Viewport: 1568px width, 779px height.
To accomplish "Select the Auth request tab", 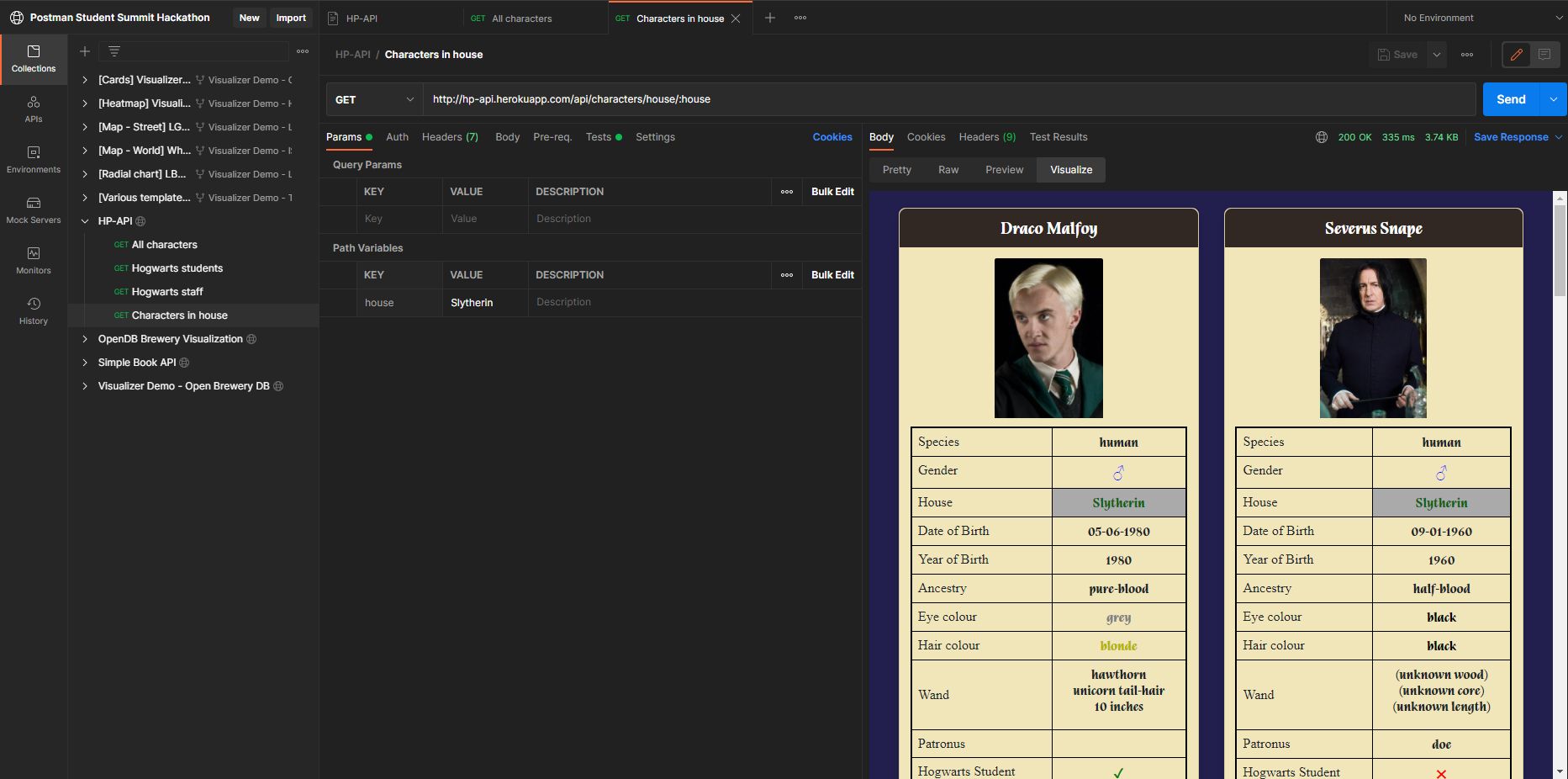I will pos(397,137).
